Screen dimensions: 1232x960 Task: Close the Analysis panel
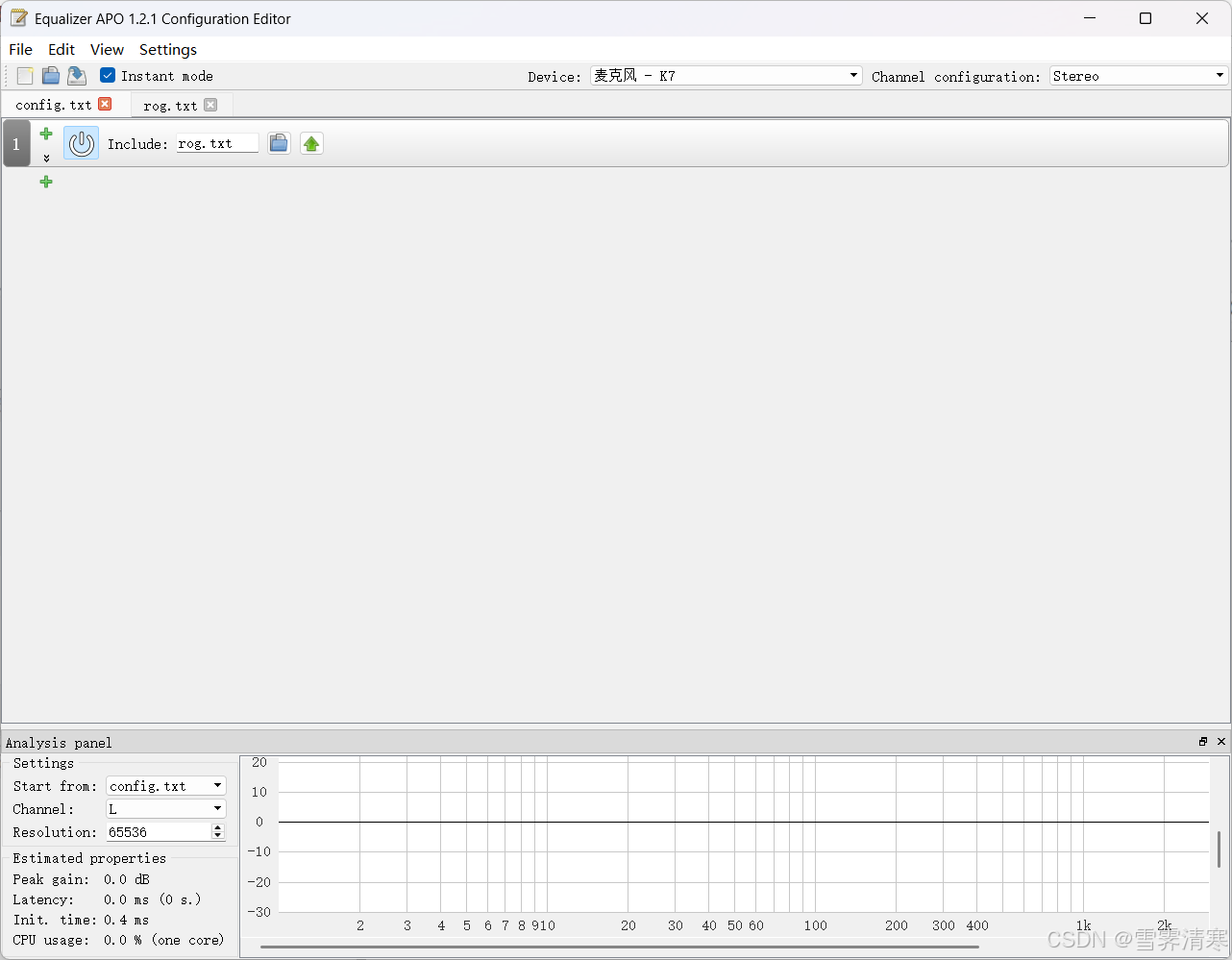1221,741
